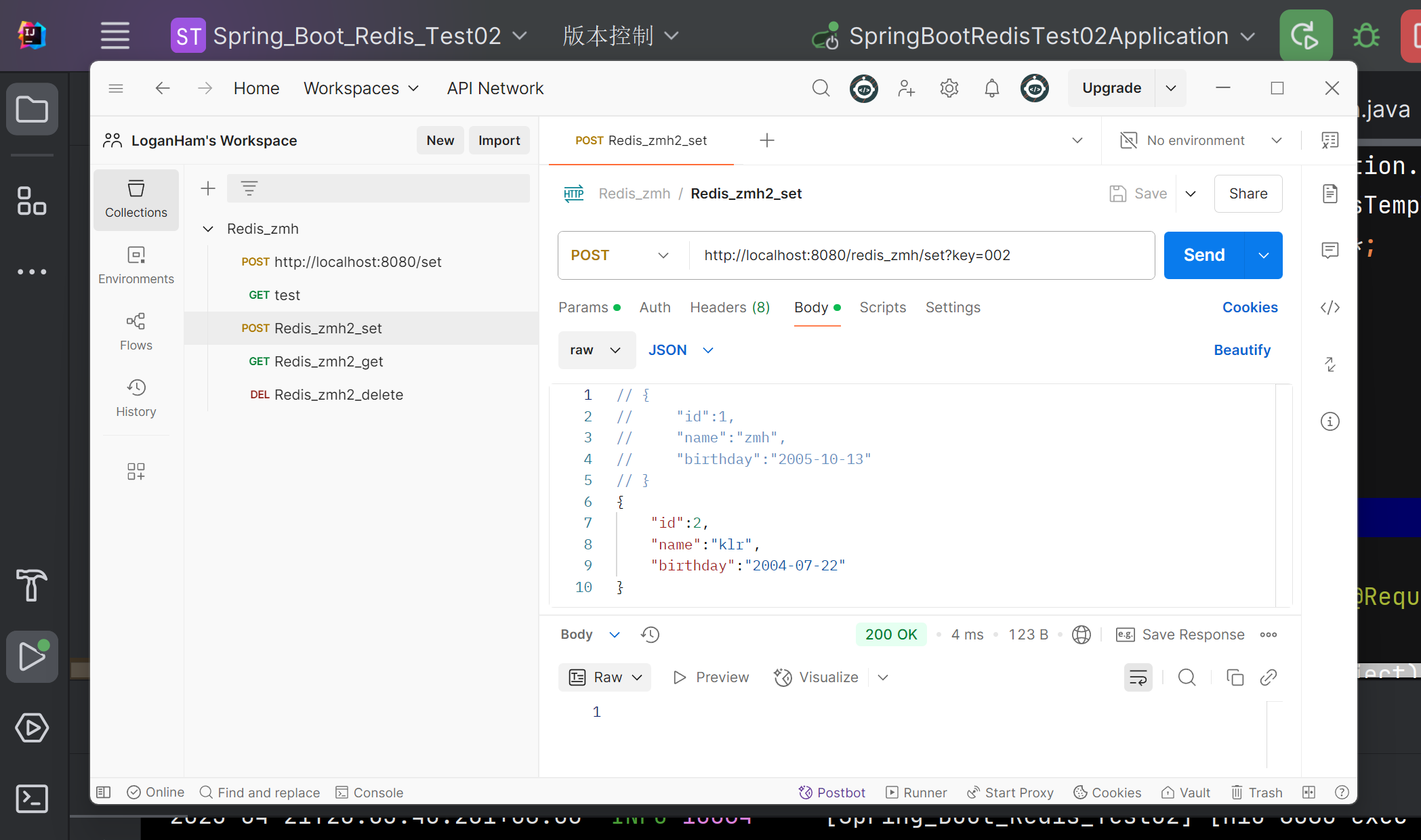Viewport: 1421px width, 840px height.
Task: Toggle the two-pane layout icon in footer
Action: [1309, 793]
